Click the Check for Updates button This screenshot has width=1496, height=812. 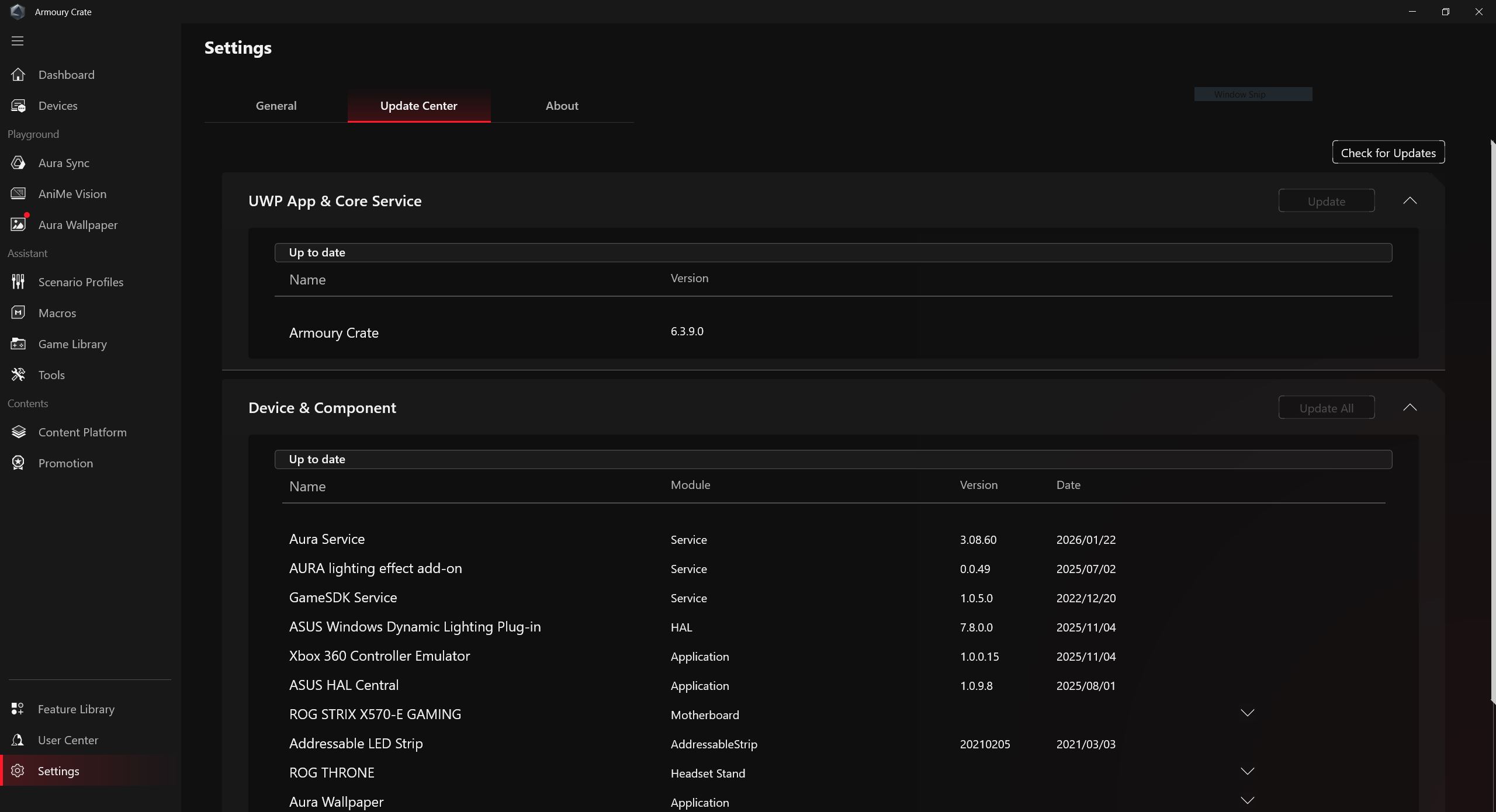(1388, 152)
